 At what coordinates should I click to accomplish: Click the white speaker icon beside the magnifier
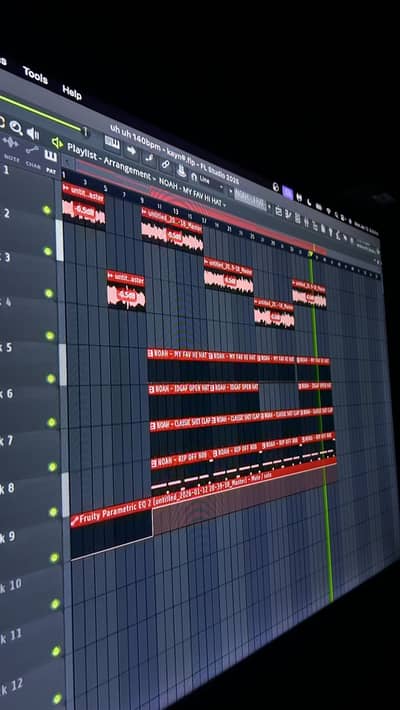click(33, 133)
